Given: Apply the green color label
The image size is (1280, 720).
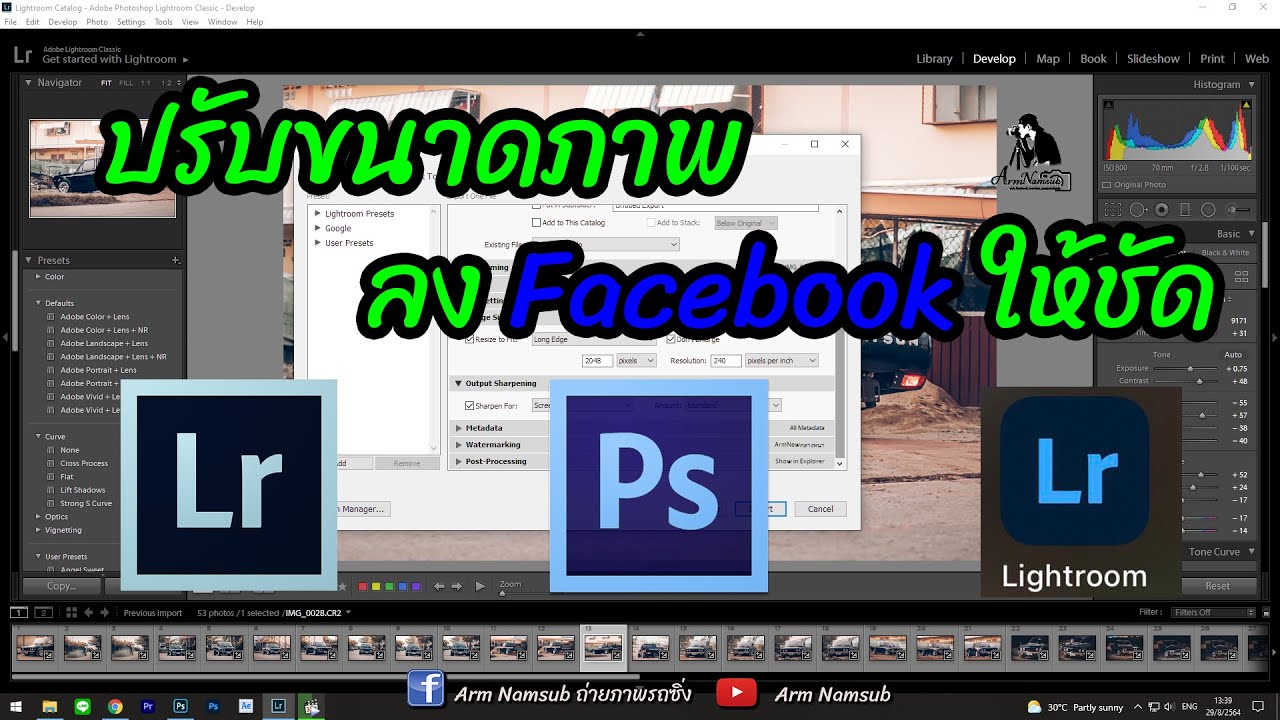Looking at the screenshot, I should (389, 586).
